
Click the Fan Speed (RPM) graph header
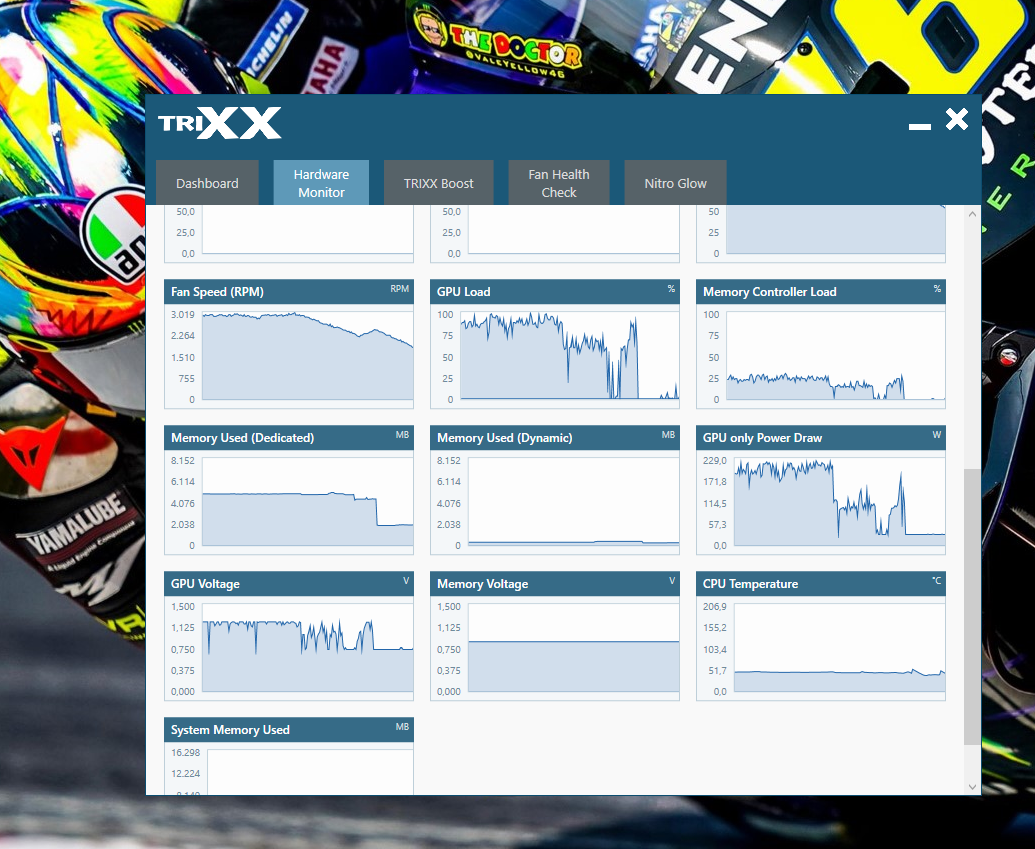289,292
